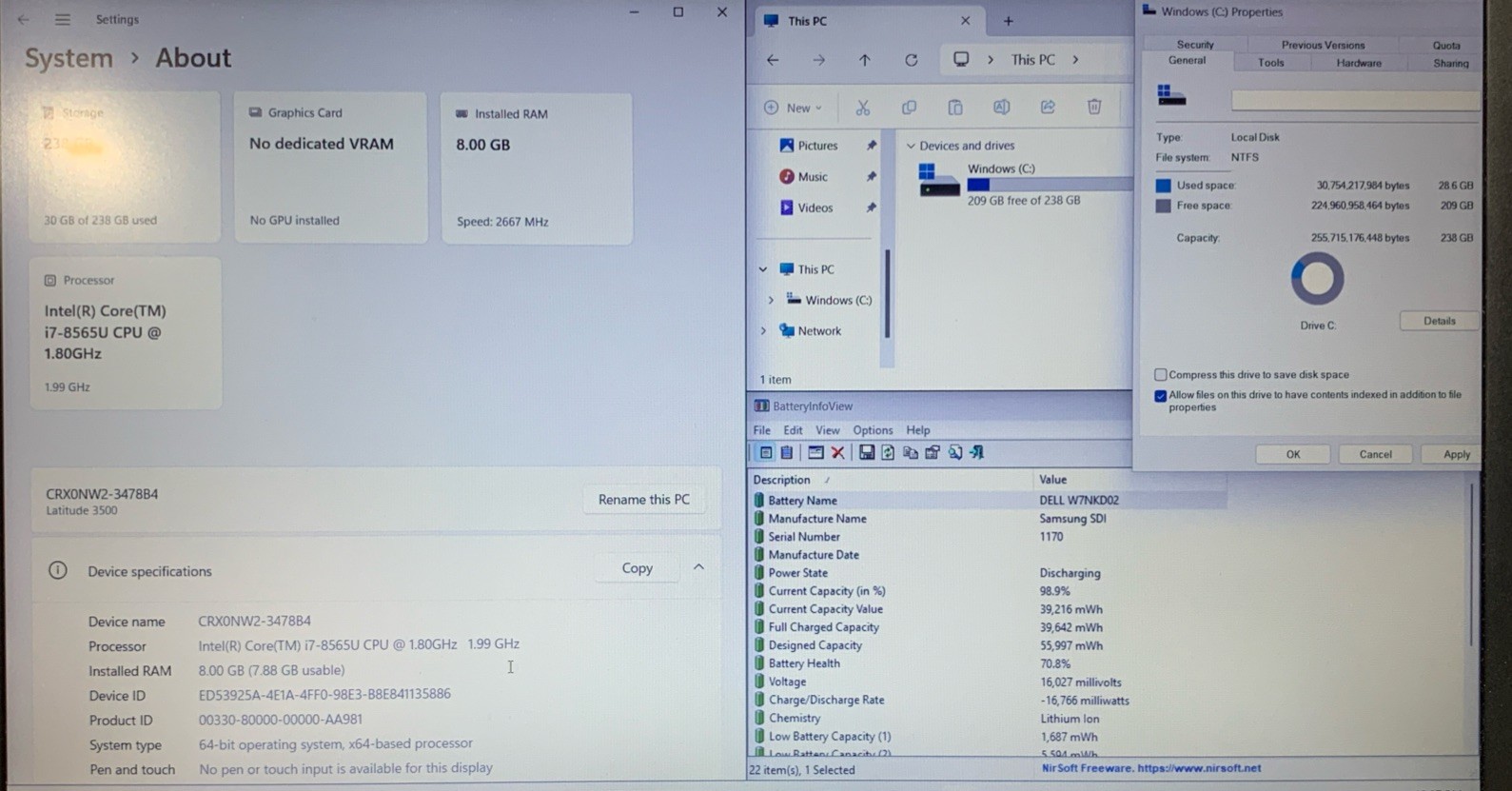
Task: Switch to Previous Versions tab in Properties
Action: point(1323,45)
